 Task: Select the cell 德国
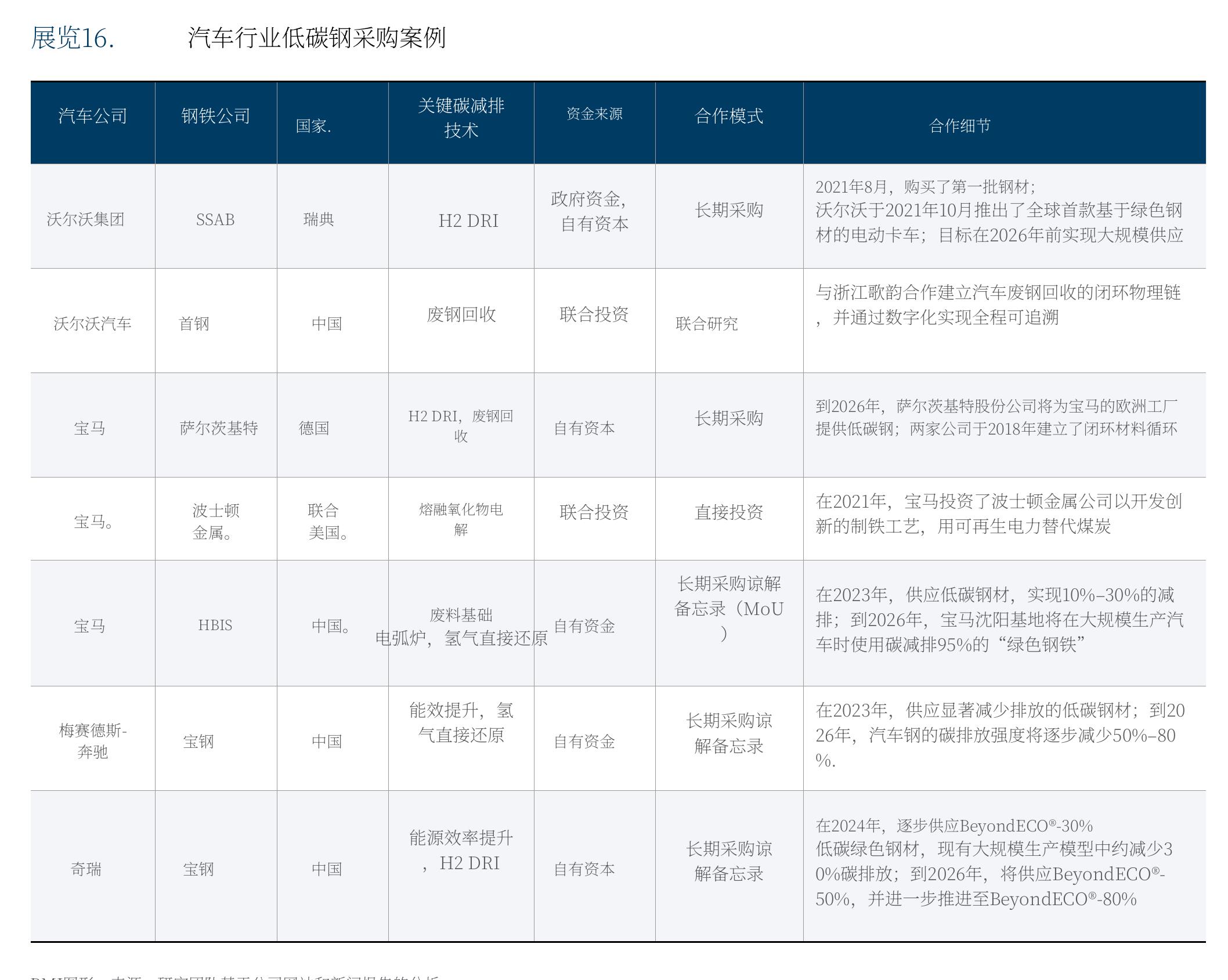(314, 428)
